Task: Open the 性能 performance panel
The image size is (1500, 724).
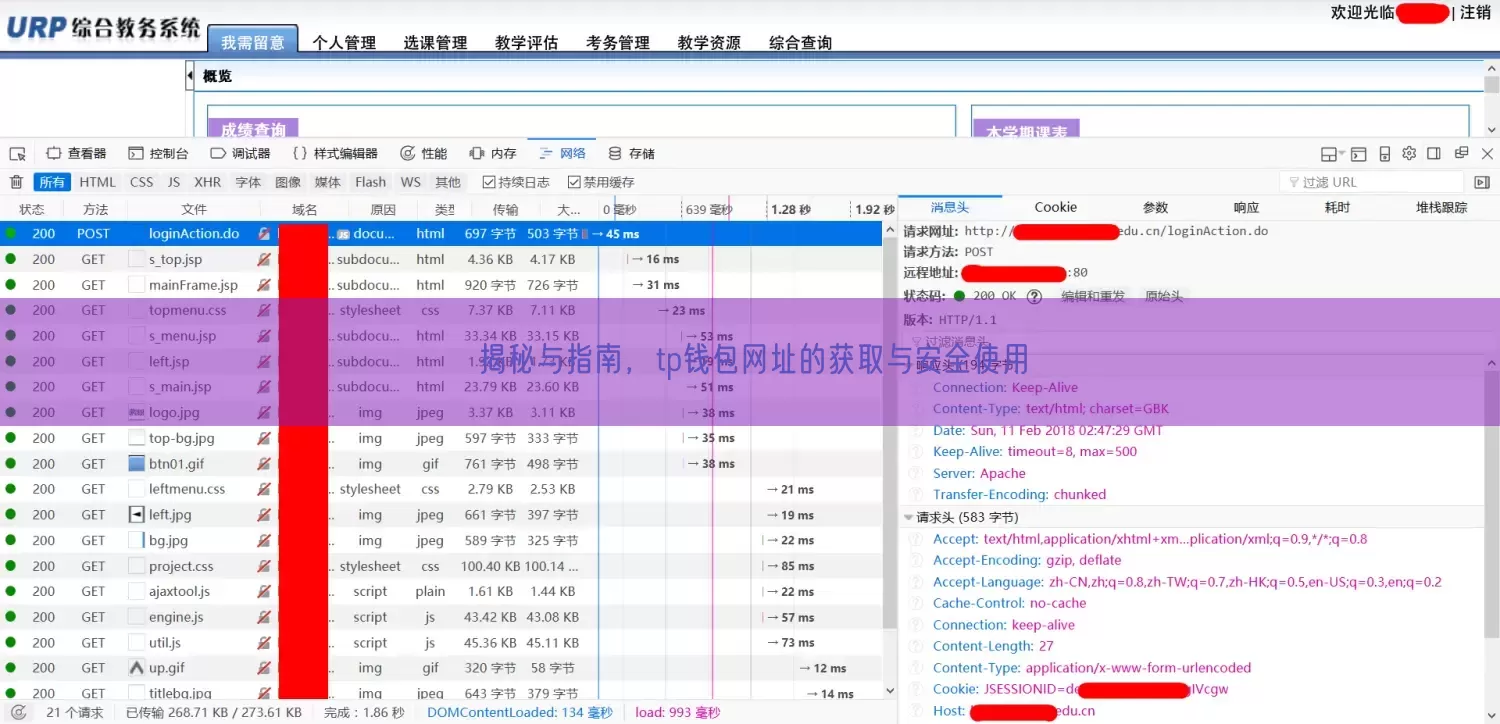Action: pos(423,154)
